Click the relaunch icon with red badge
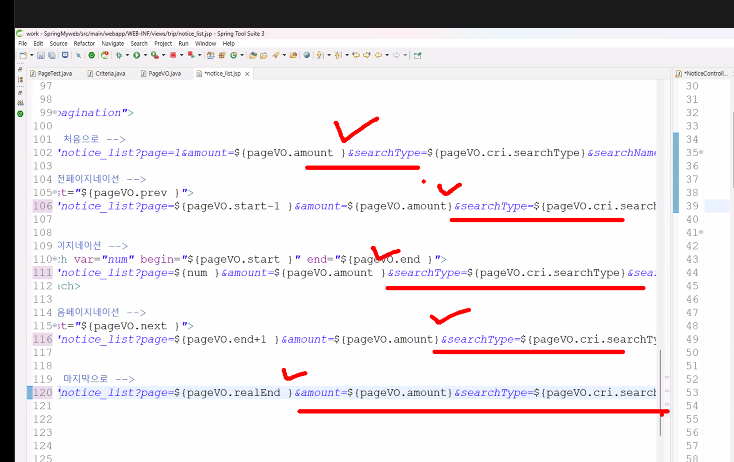The height and width of the screenshot is (462, 734). (x=105, y=55)
